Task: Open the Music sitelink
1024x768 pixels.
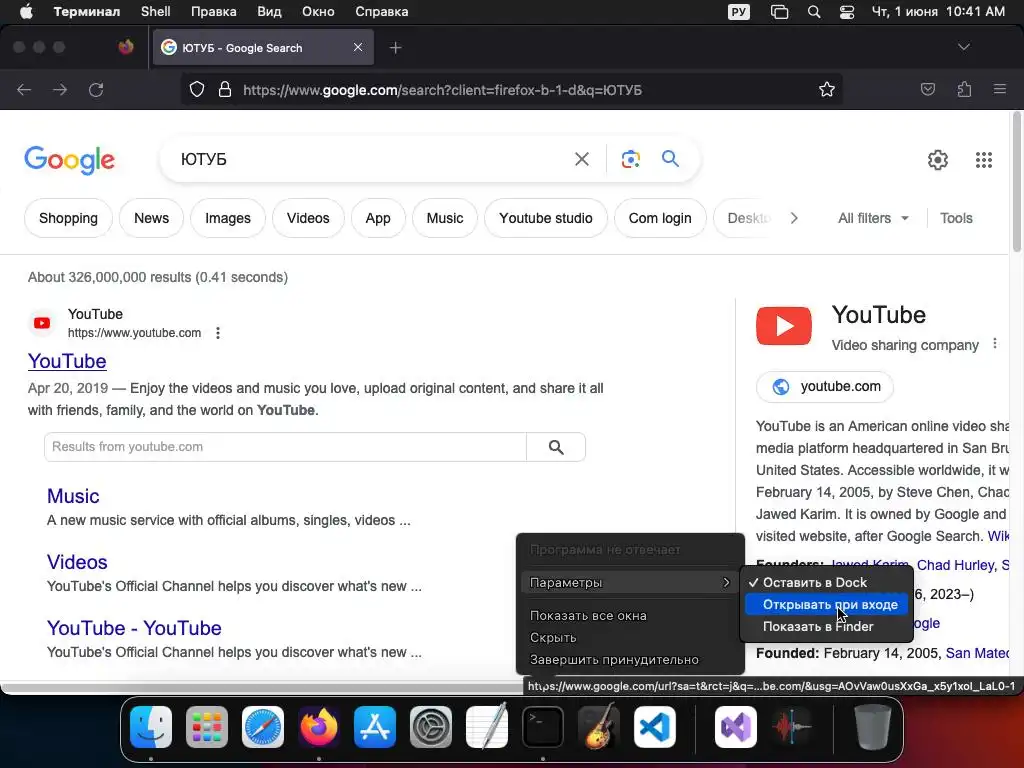Action: [73, 496]
